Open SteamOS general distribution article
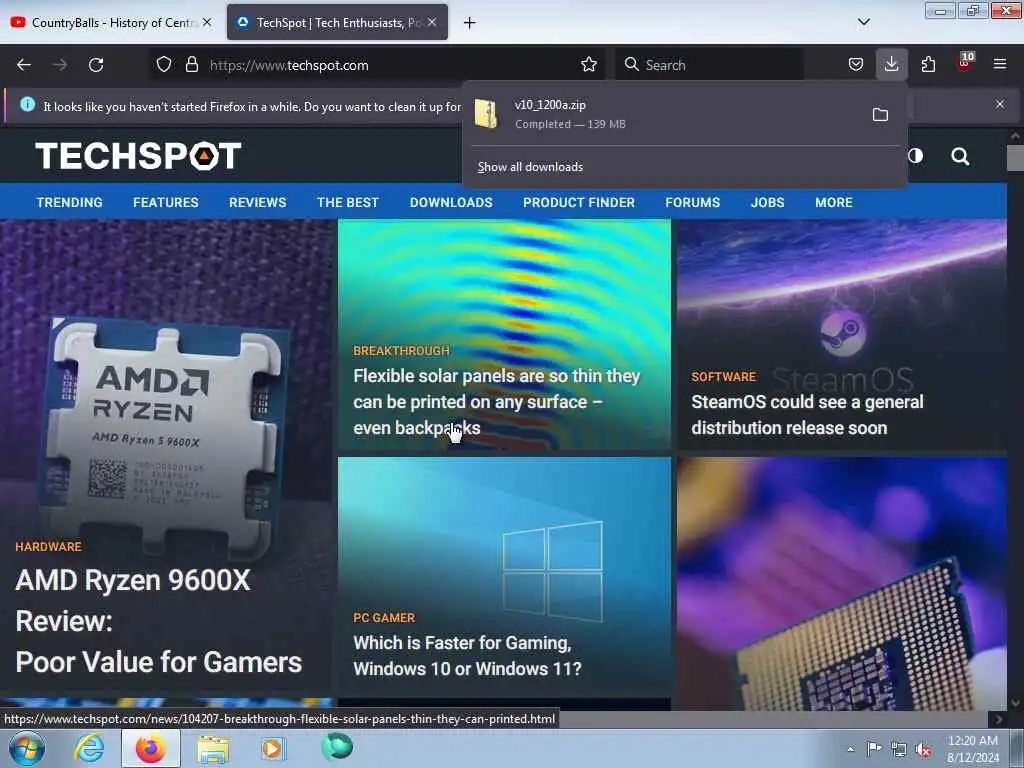Image resolution: width=1024 pixels, height=768 pixels. (807, 415)
